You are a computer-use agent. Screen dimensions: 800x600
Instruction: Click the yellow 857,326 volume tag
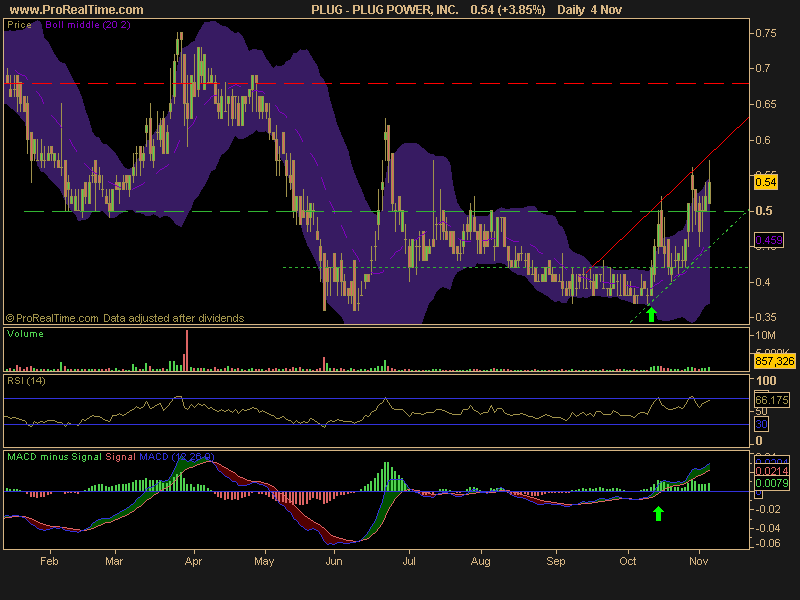click(x=774, y=362)
